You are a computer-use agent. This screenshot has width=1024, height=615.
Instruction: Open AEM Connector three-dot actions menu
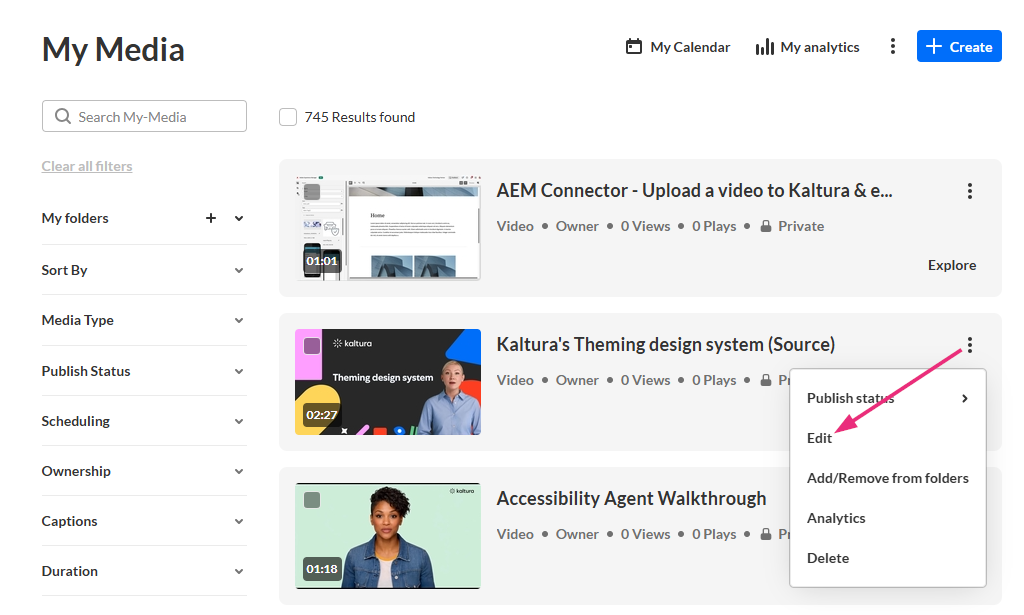point(970,191)
